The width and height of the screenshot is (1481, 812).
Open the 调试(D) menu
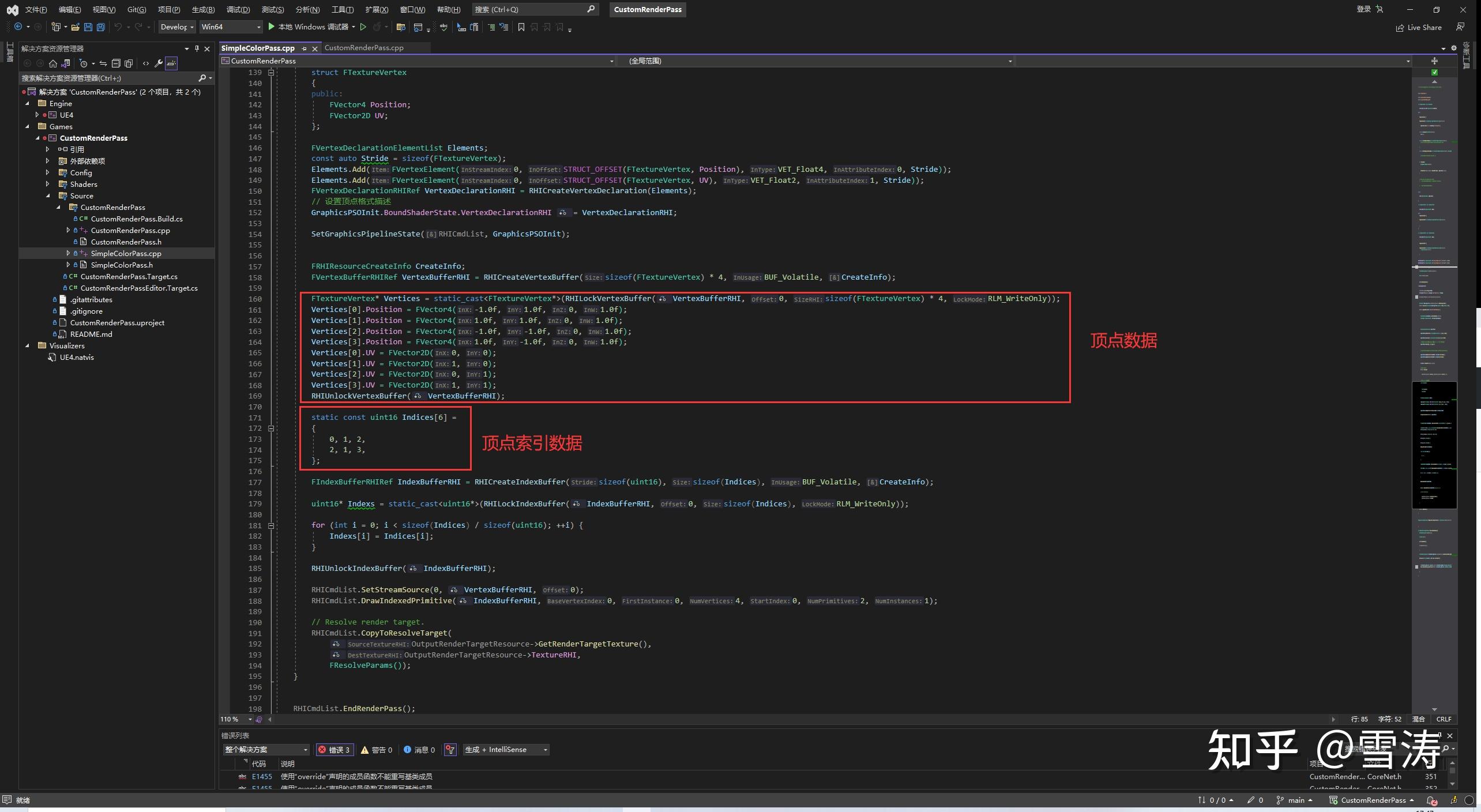pos(238,9)
